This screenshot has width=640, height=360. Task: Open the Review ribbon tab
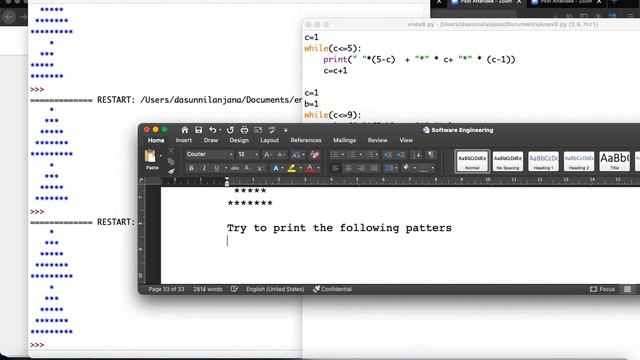(x=378, y=140)
